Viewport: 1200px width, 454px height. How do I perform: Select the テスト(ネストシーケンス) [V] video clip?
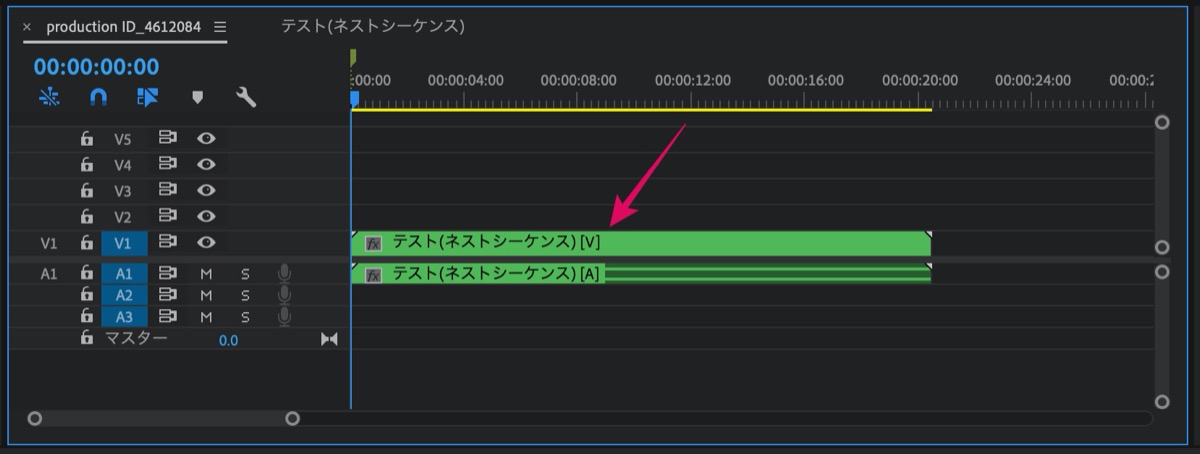[x=641, y=243]
